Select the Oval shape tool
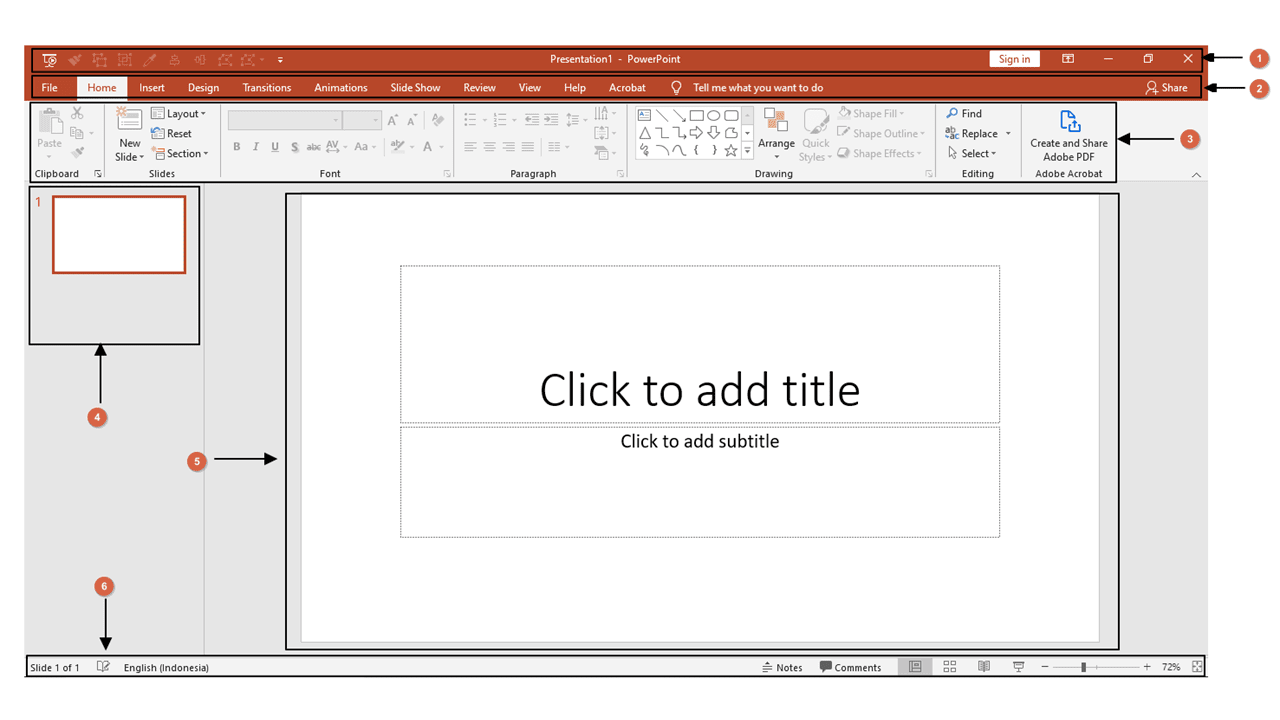The width and height of the screenshot is (1280, 720). [x=713, y=115]
